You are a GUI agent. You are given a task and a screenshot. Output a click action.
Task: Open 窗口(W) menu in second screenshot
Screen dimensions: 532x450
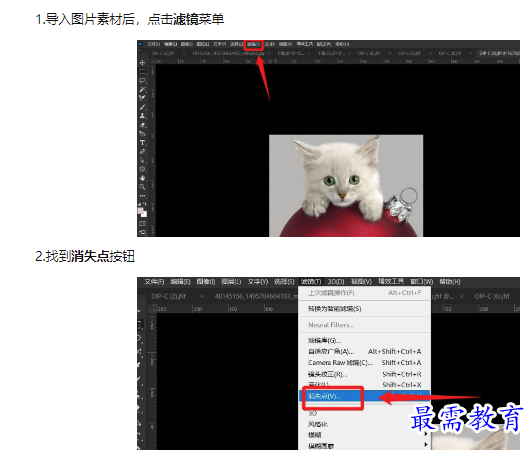[422, 282]
